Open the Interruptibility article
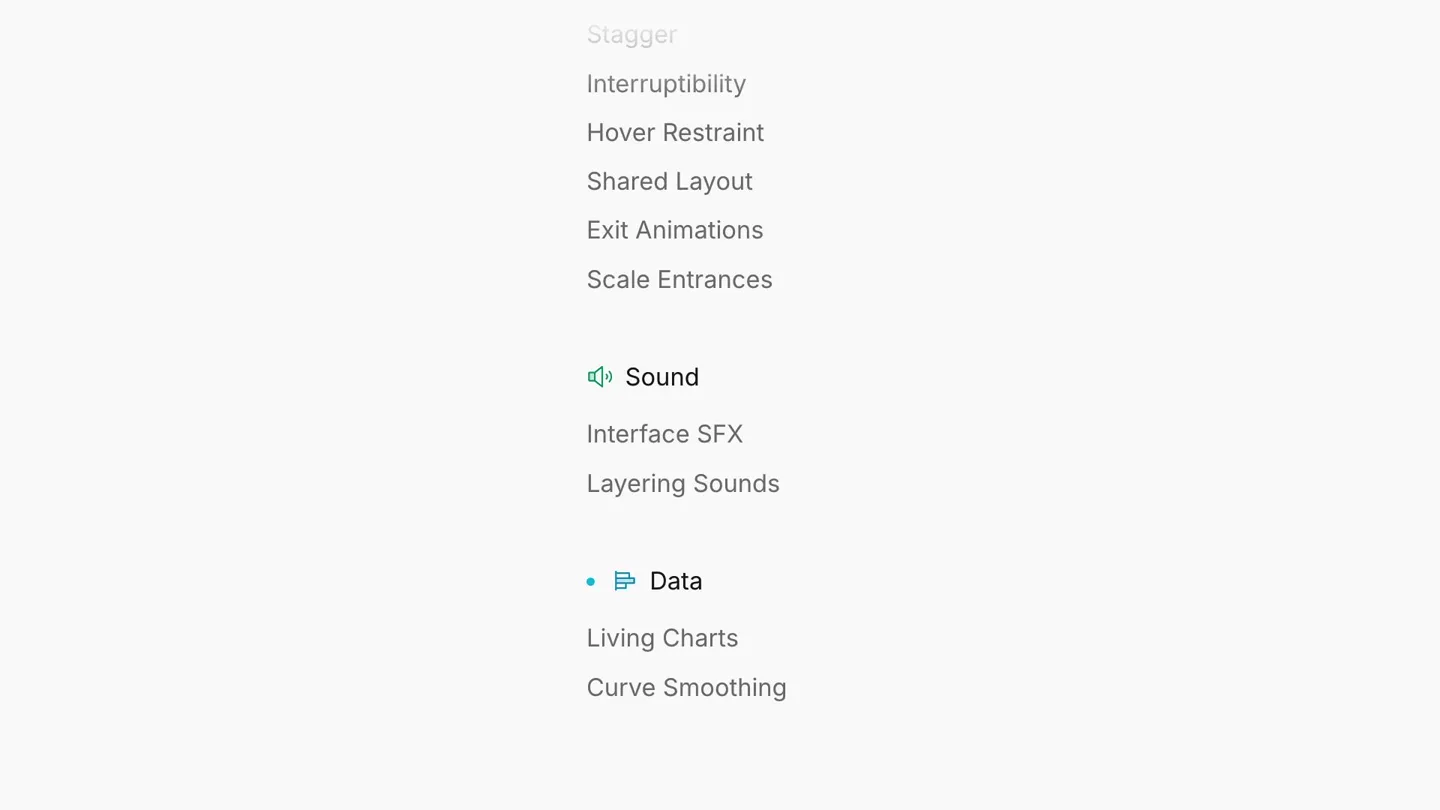The image size is (1440, 810). pyautogui.click(x=666, y=84)
